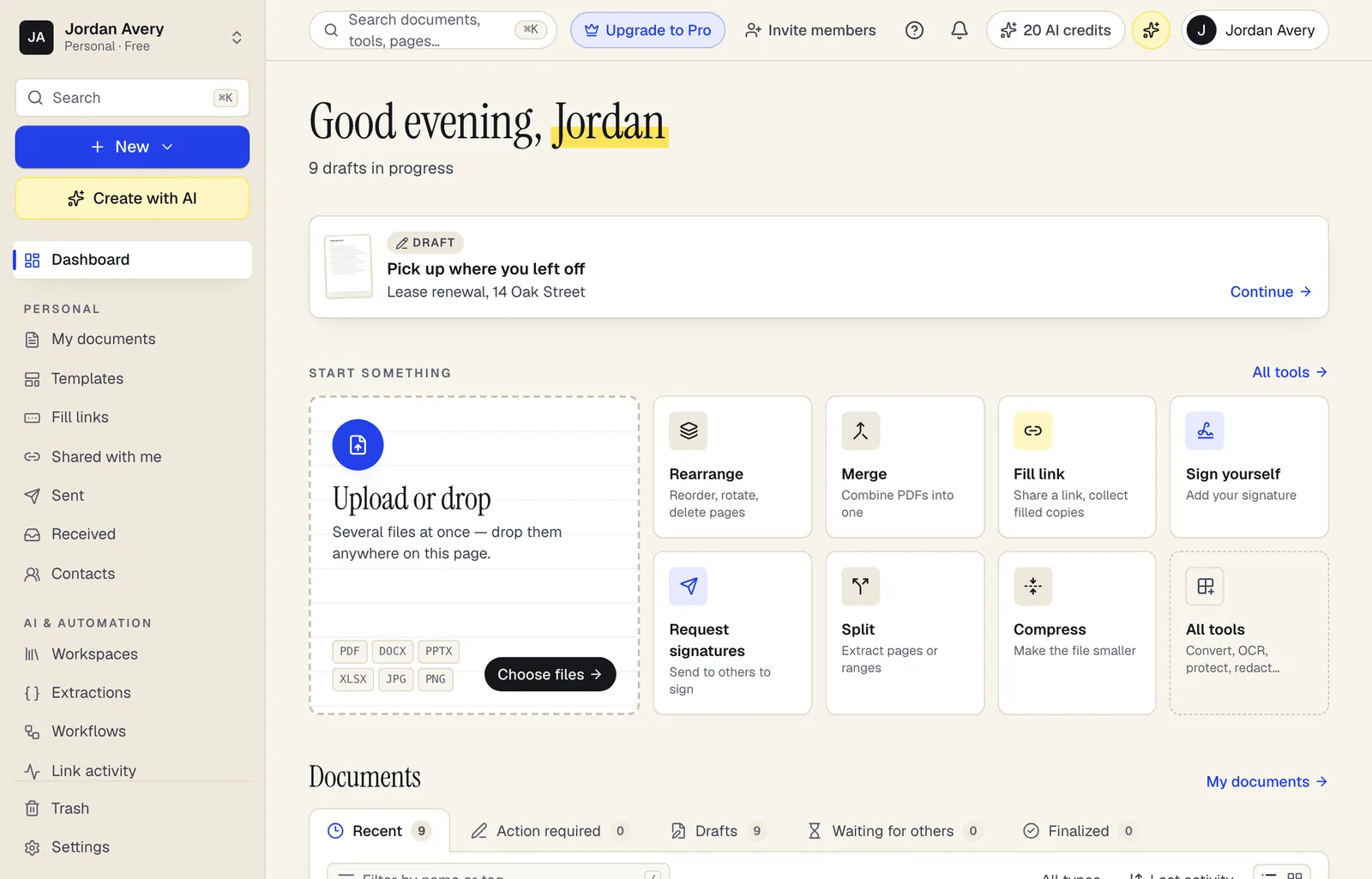Open Trash in sidebar
1372x879 pixels.
[x=133, y=809]
